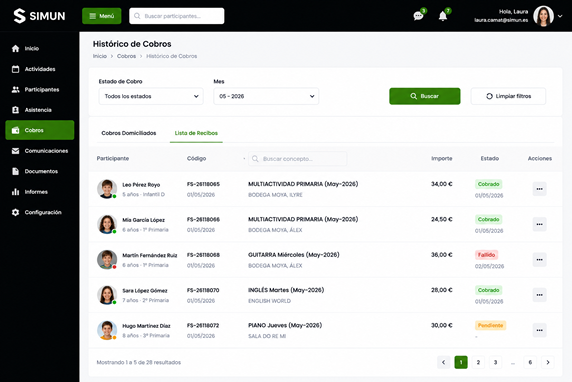The height and width of the screenshot is (382, 572).
Task: Open the green Menú button
Action: 102,16
